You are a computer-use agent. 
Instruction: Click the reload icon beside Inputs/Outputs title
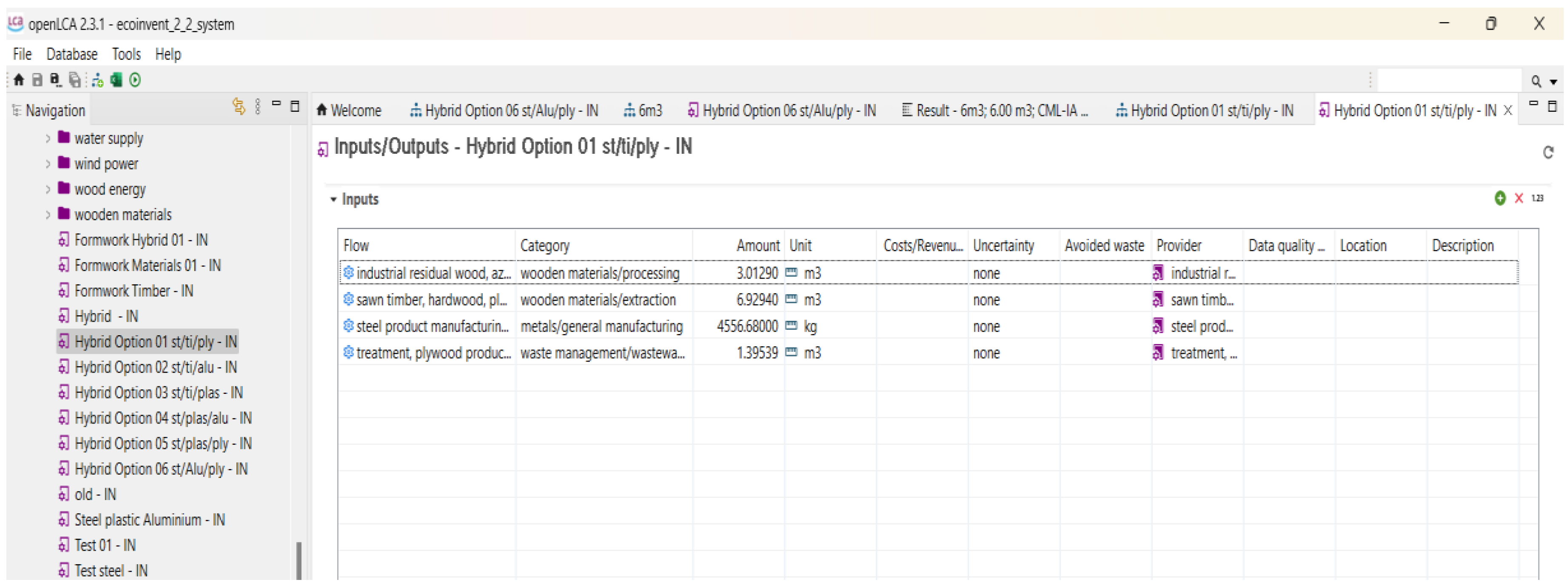pyautogui.click(x=1548, y=152)
